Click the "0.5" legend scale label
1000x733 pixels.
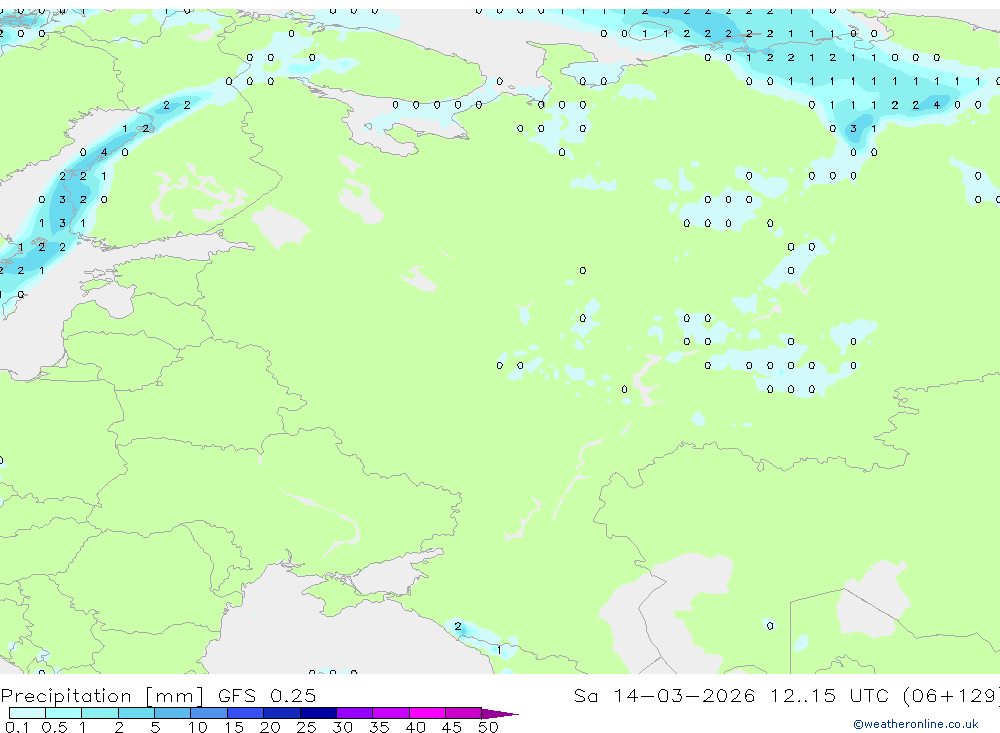[54, 727]
